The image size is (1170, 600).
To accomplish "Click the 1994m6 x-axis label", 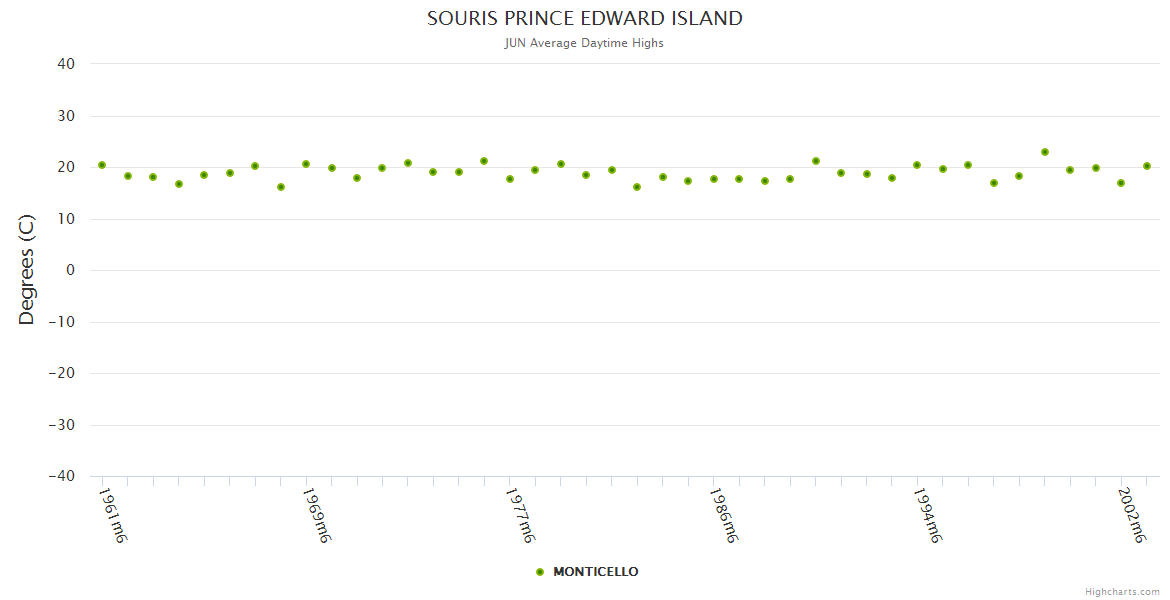I will (927, 516).
